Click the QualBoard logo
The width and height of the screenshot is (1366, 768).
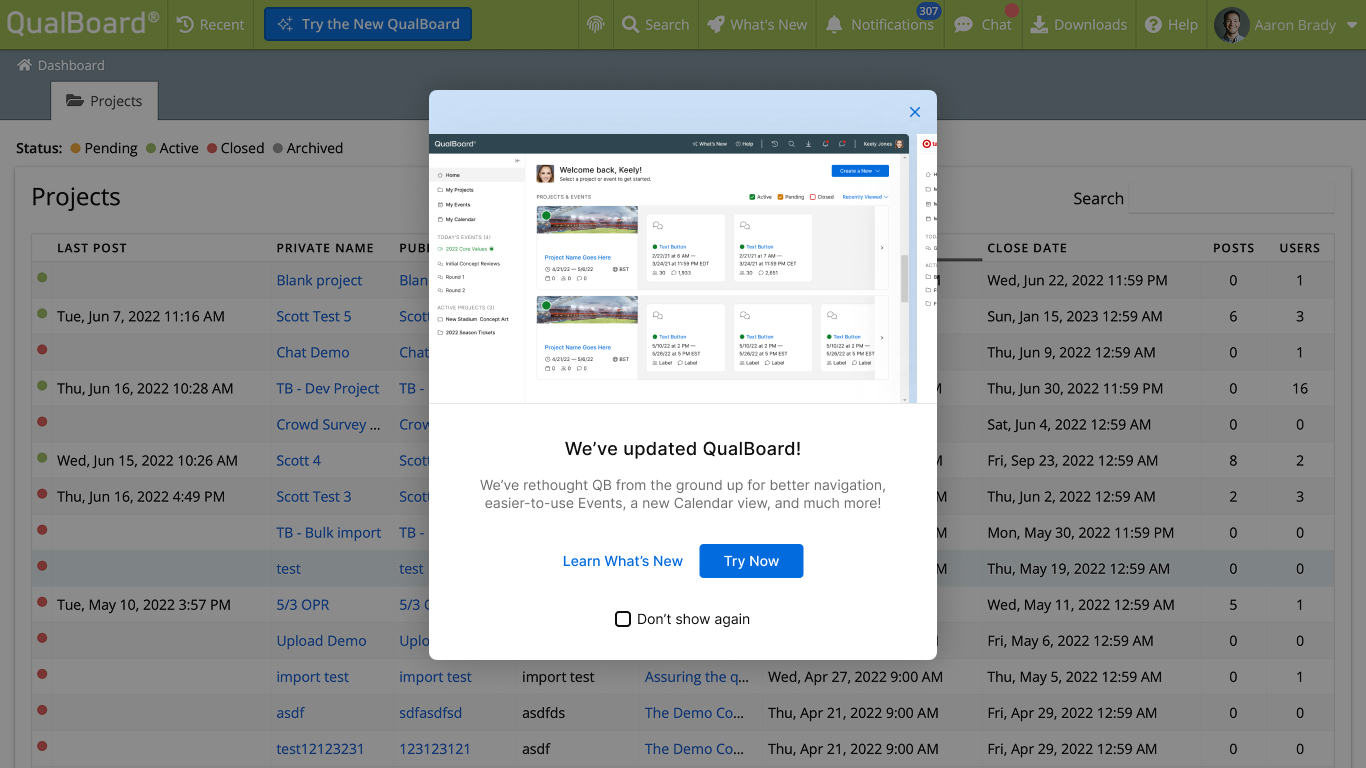pos(83,22)
